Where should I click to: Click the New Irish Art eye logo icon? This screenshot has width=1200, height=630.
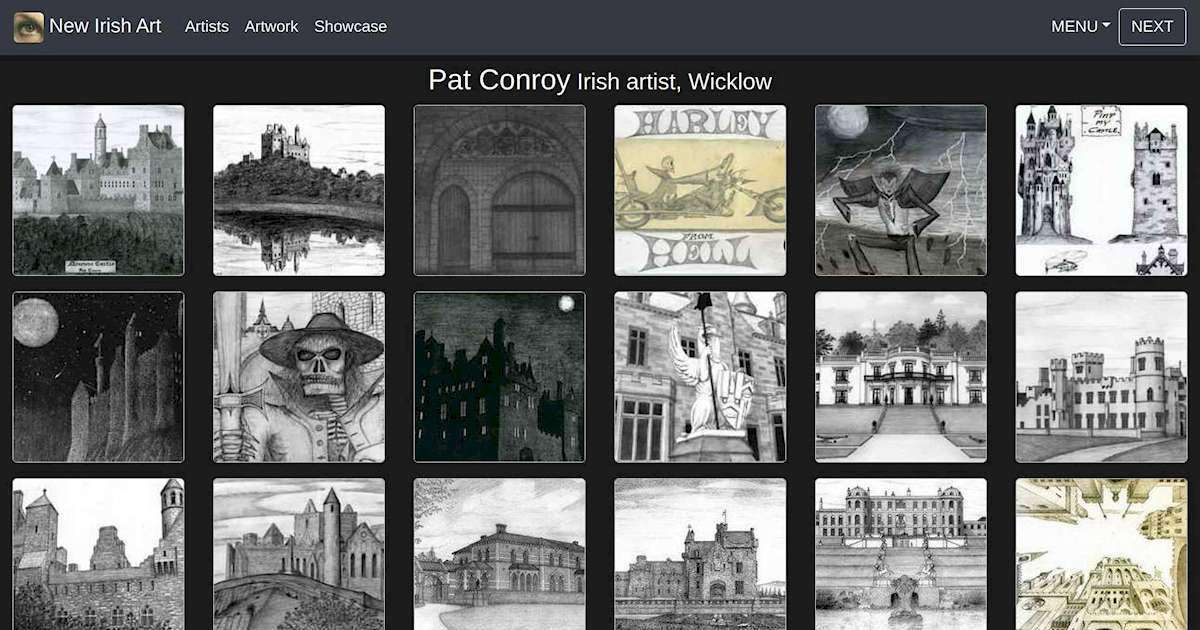[x=28, y=26]
